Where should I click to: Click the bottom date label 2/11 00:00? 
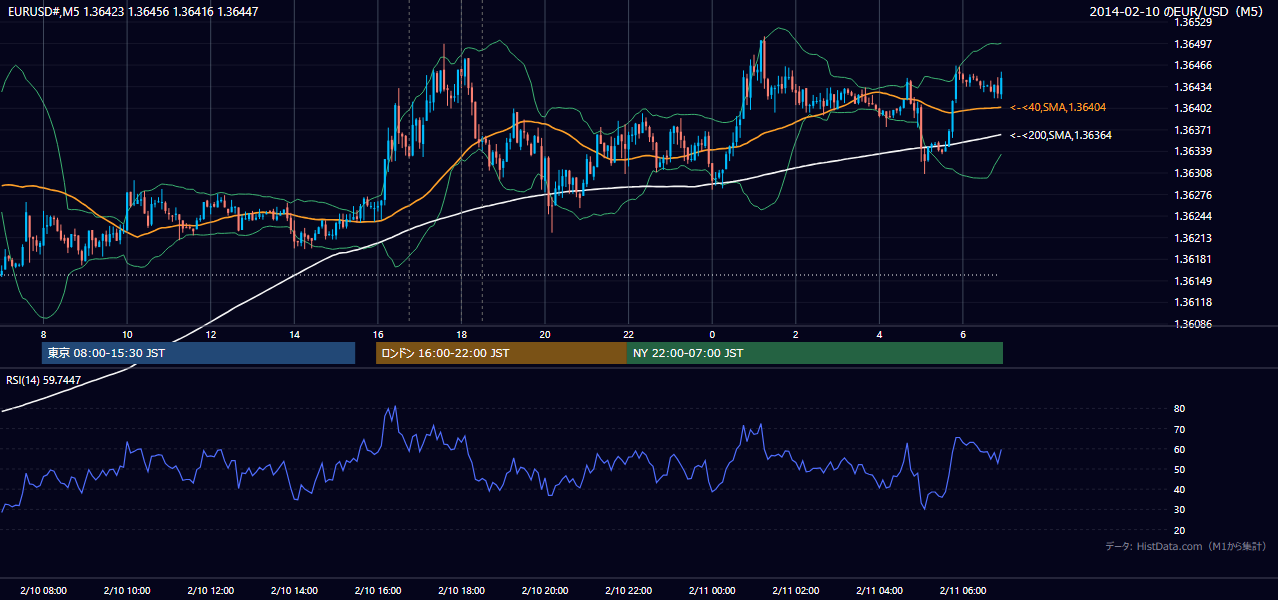pyautogui.click(x=711, y=590)
